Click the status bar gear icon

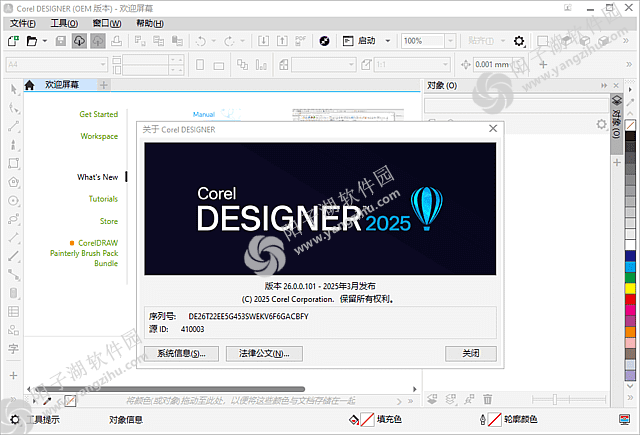click(15, 419)
